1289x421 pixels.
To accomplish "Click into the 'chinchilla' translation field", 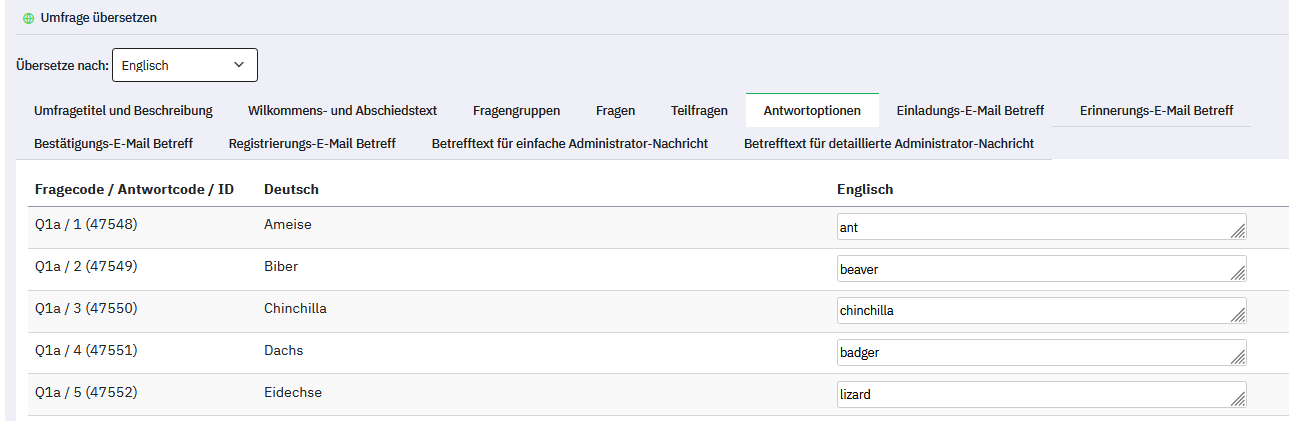I will pos(1030,310).
